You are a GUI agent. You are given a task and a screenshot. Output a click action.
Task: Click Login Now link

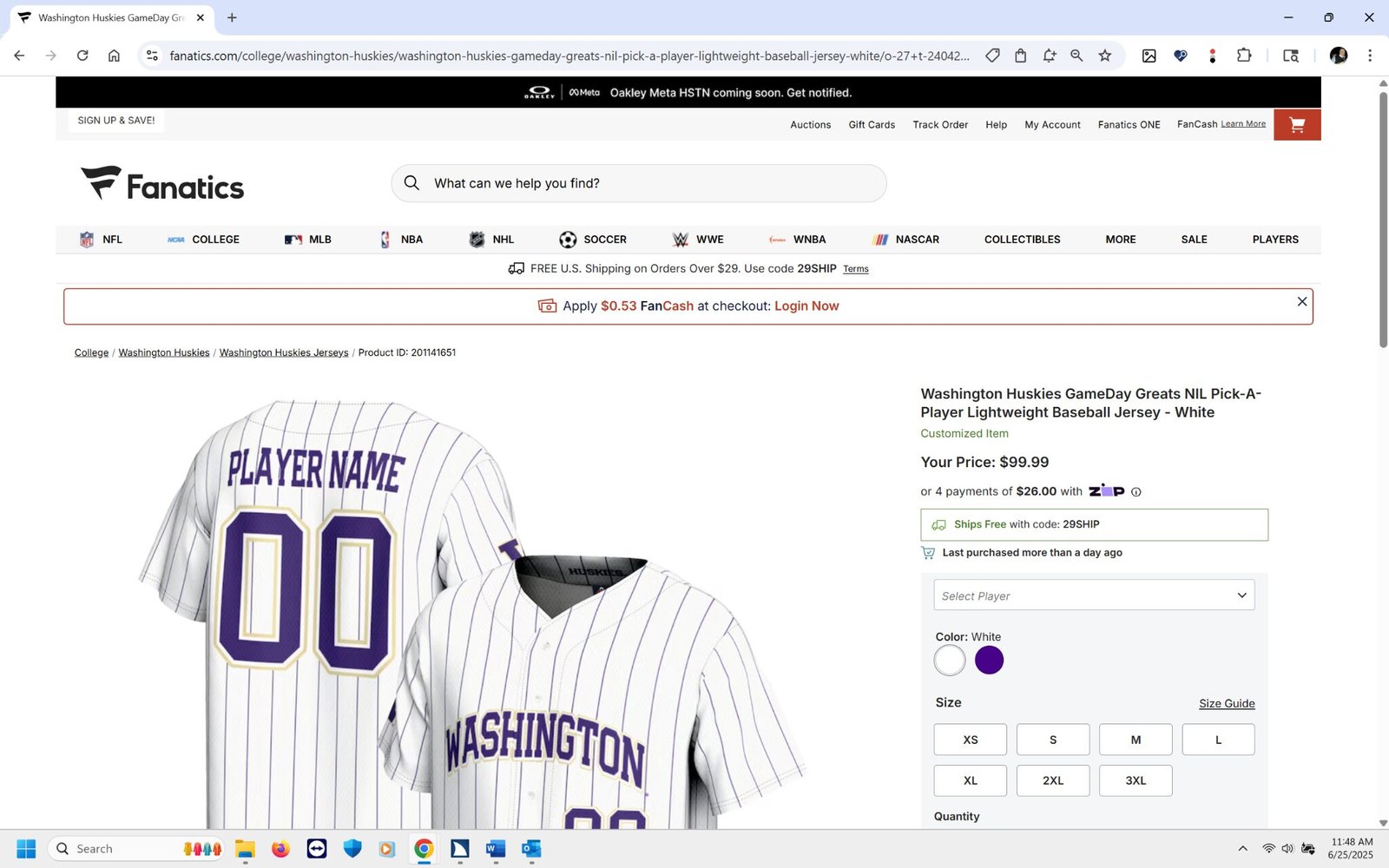click(x=806, y=306)
